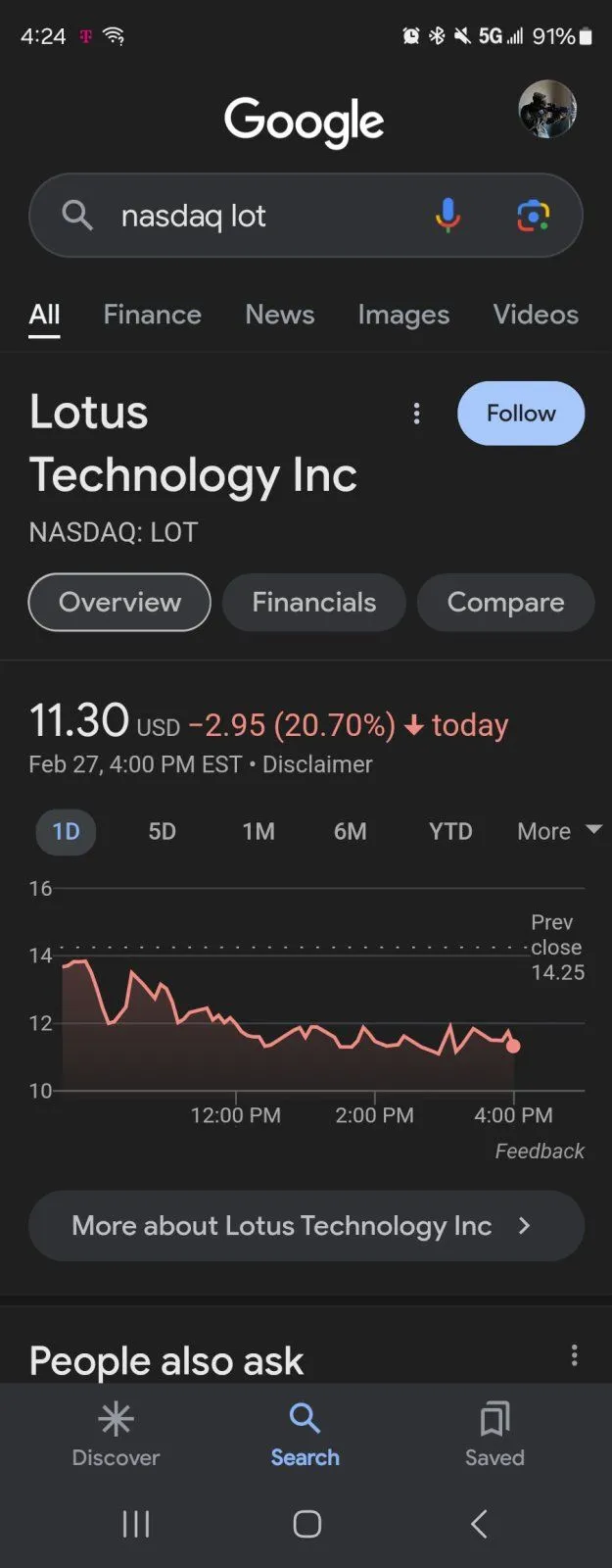This screenshot has width=612, height=1568.
Task: Open the Disclaimer link
Action: (317, 764)
